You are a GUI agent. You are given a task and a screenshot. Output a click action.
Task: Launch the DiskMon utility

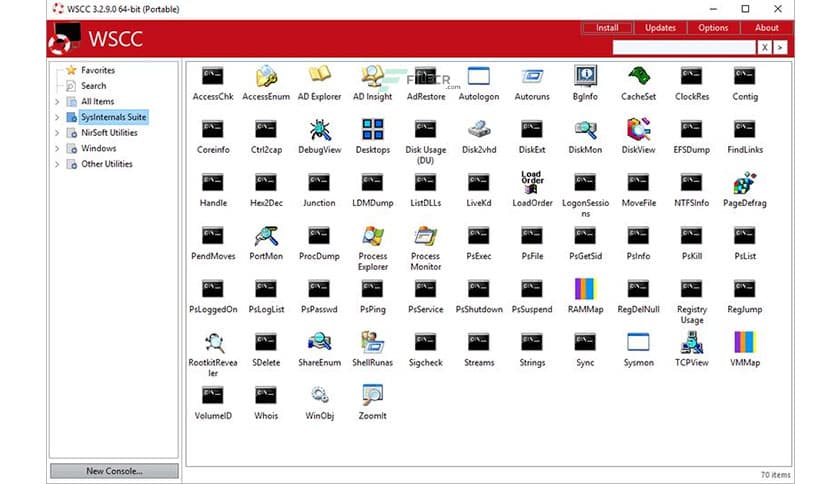(585, 130)
